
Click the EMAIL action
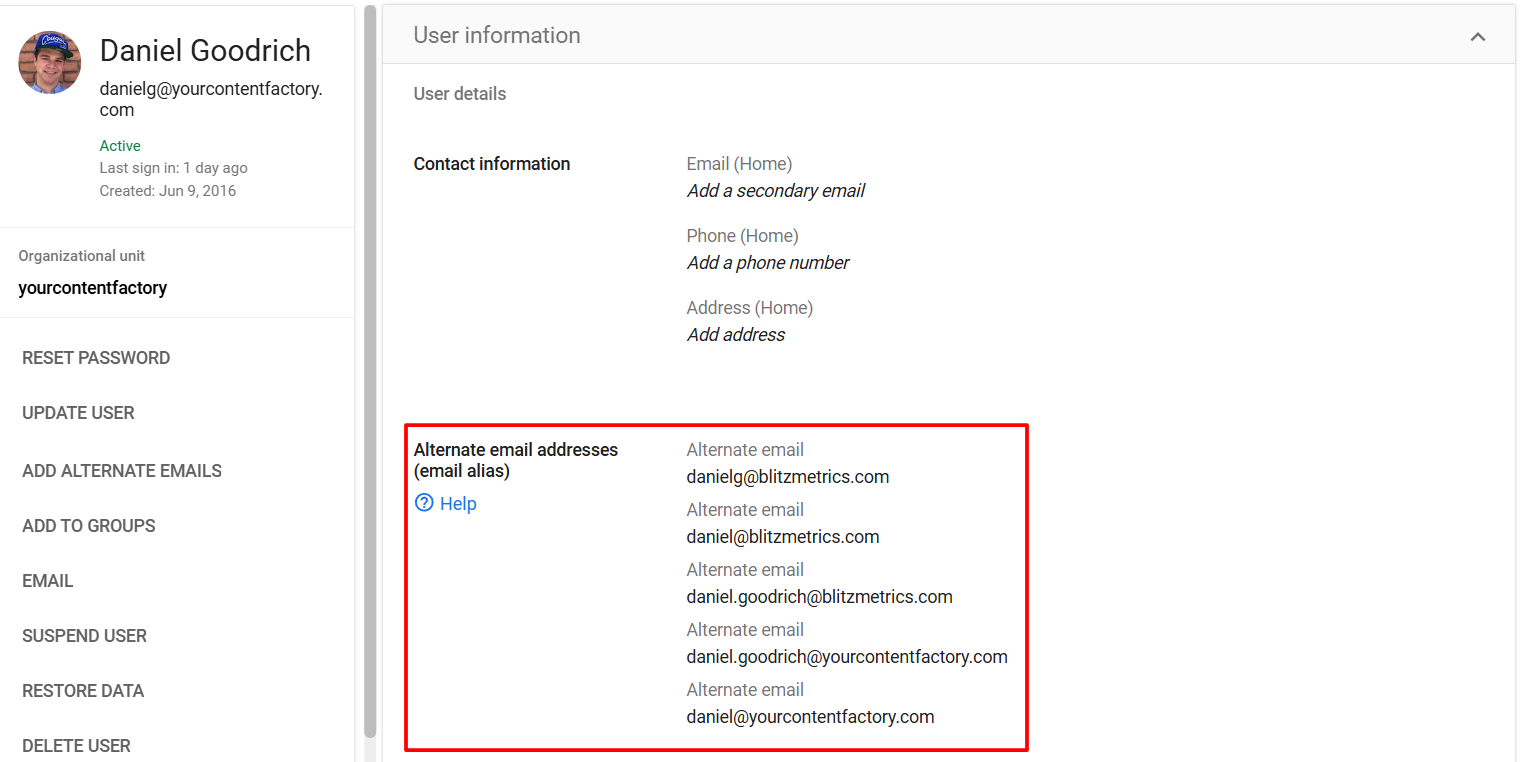pos(47,580)
